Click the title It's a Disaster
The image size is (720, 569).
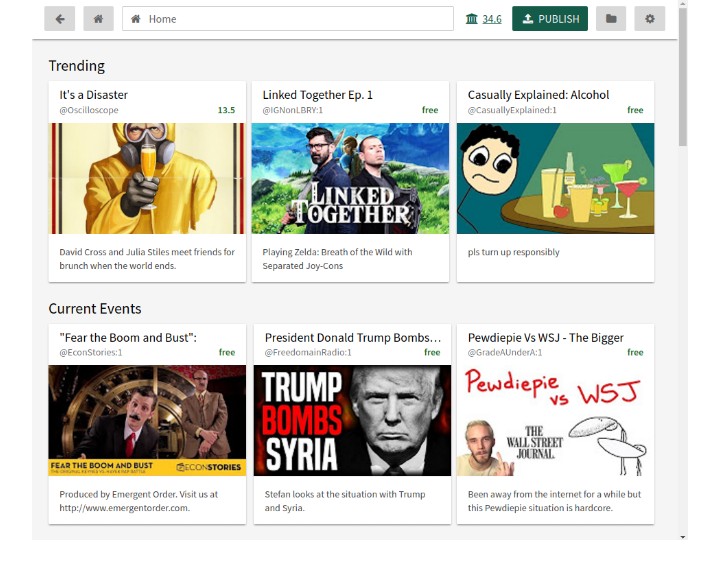click(94, 95)
